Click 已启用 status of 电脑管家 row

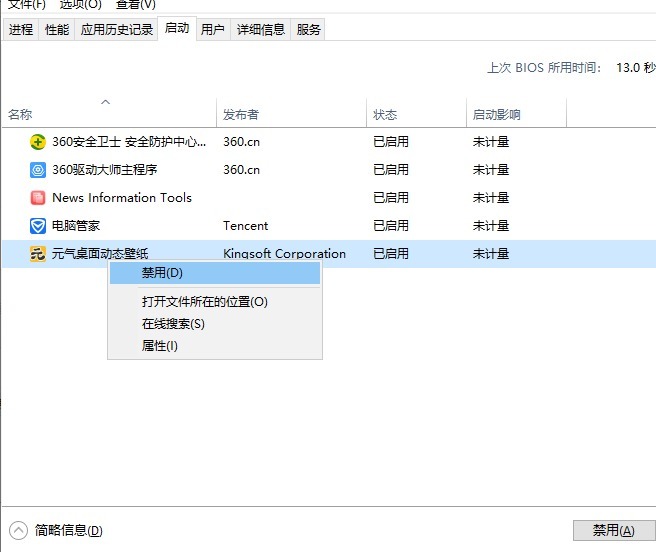pyautogui.click(x=391, y=226)
